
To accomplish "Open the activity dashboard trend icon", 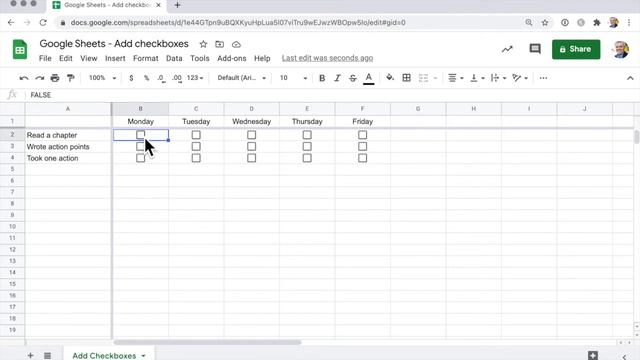I will click(x=507, y=49).
